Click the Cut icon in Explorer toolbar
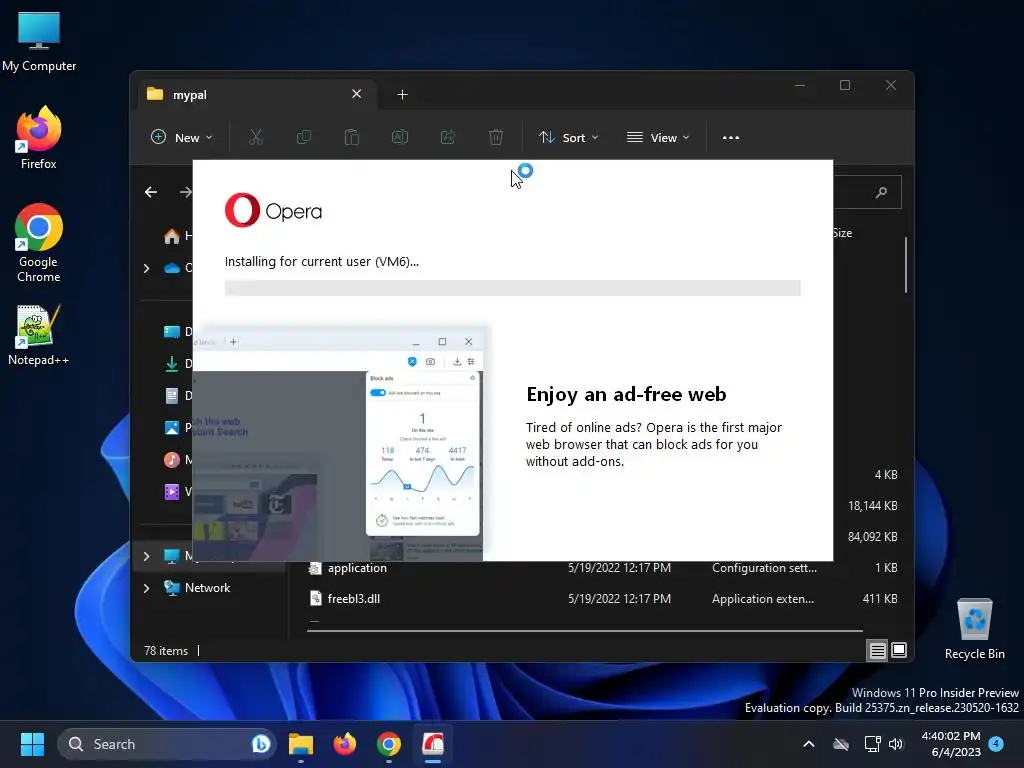1024x768 pixels. 255,137
